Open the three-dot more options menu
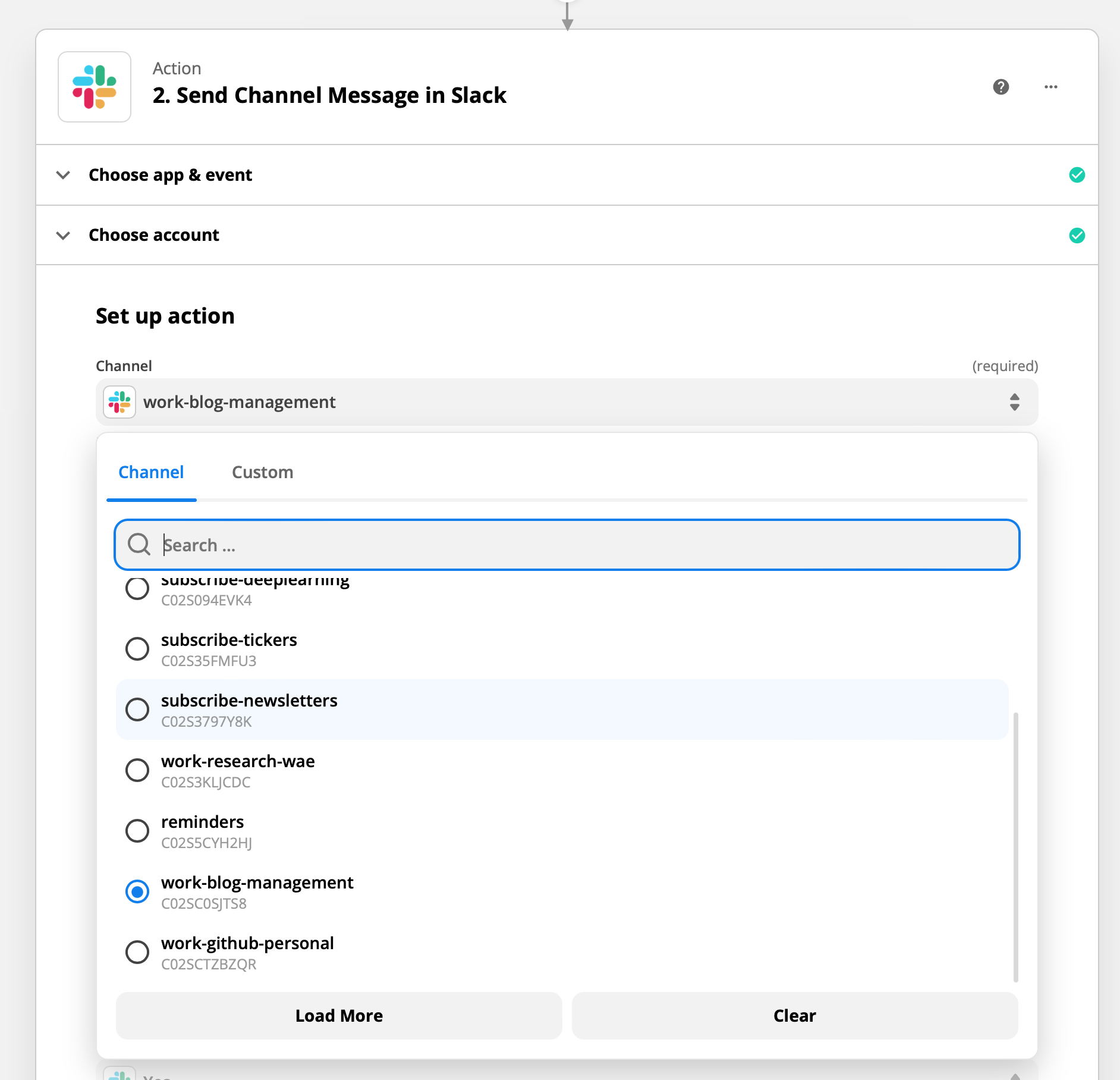 point(1051,87)
